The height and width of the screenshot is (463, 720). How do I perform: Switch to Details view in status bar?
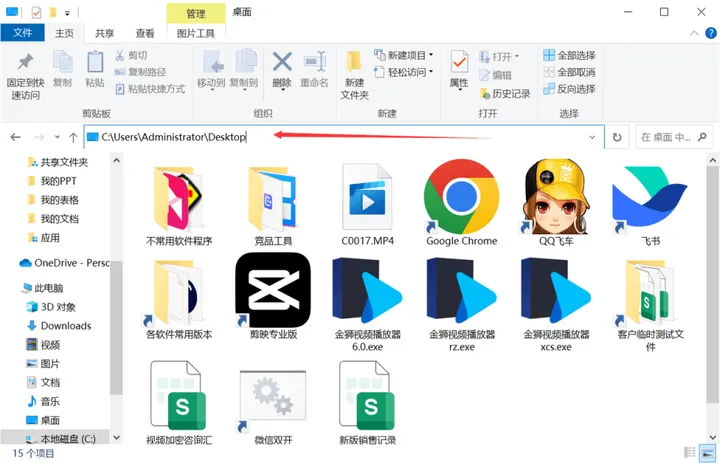tap(690, 452)
